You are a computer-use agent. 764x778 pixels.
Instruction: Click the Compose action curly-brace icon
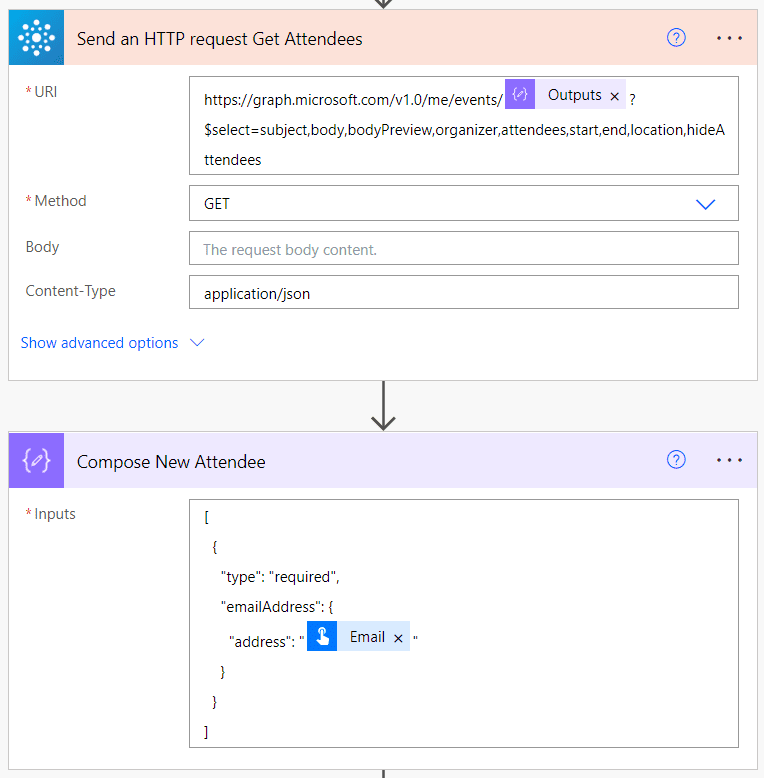36,461
